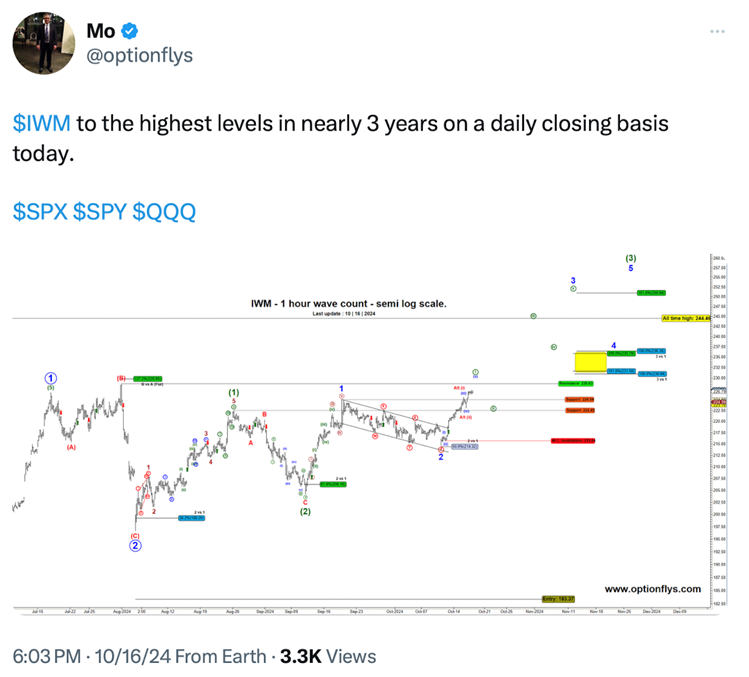Select the yellow All time high label
The image size is (749, 677).
coord(678,319)
